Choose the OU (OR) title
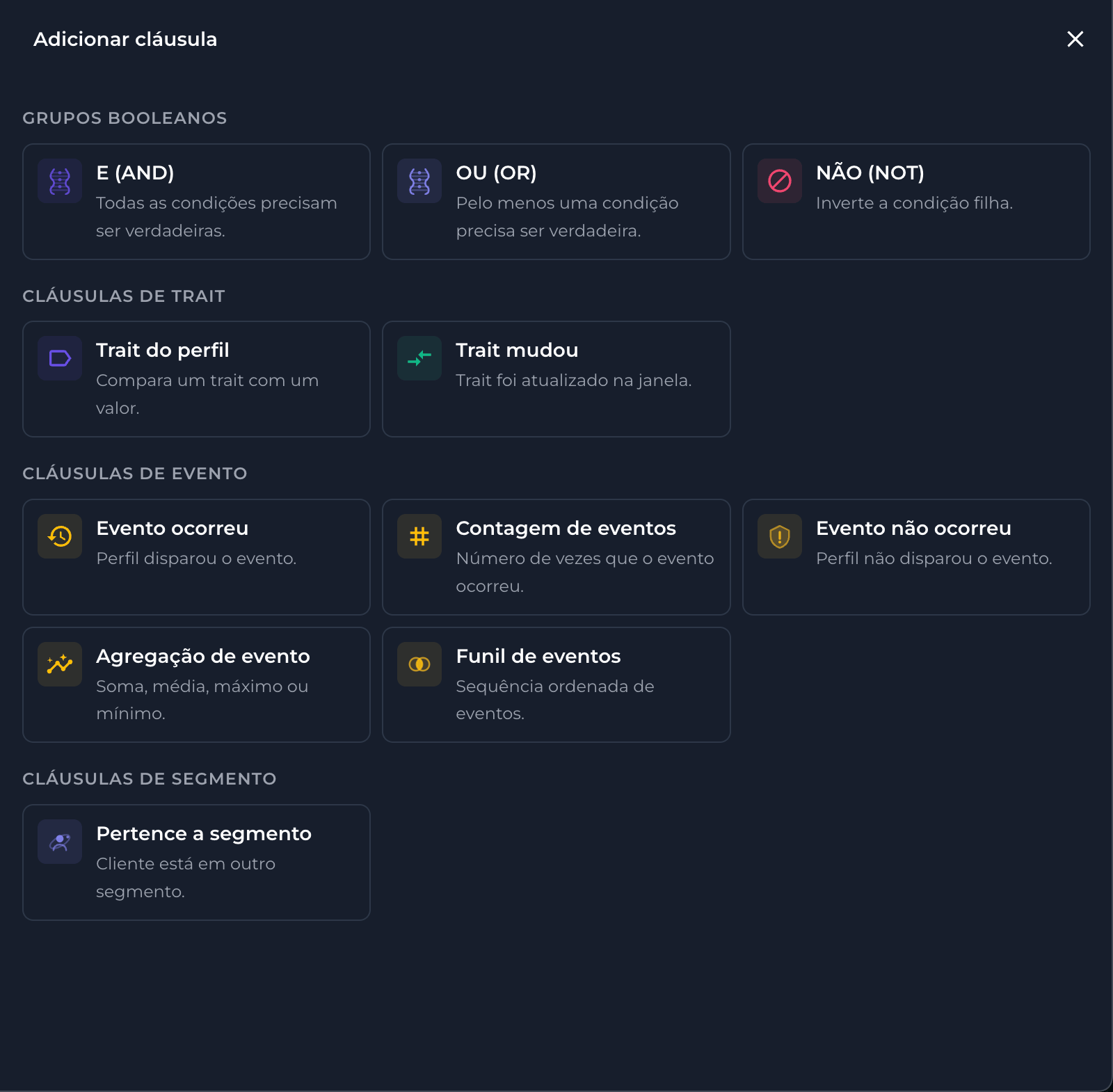This screenshot has height=1092, width=1113. pyautogui.click(x=496, y=172)
